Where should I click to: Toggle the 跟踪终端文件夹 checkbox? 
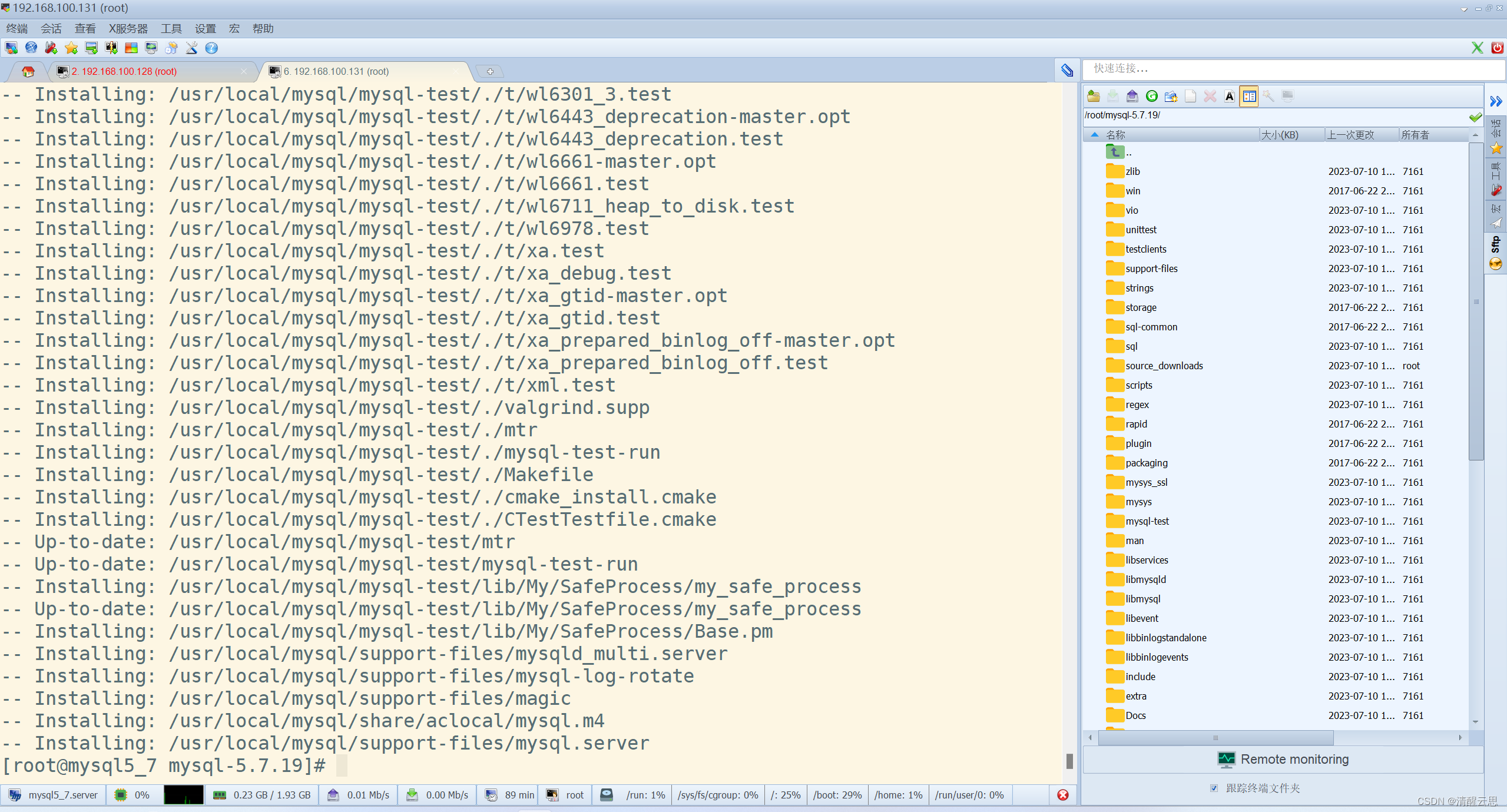(x=1214, y=788)
